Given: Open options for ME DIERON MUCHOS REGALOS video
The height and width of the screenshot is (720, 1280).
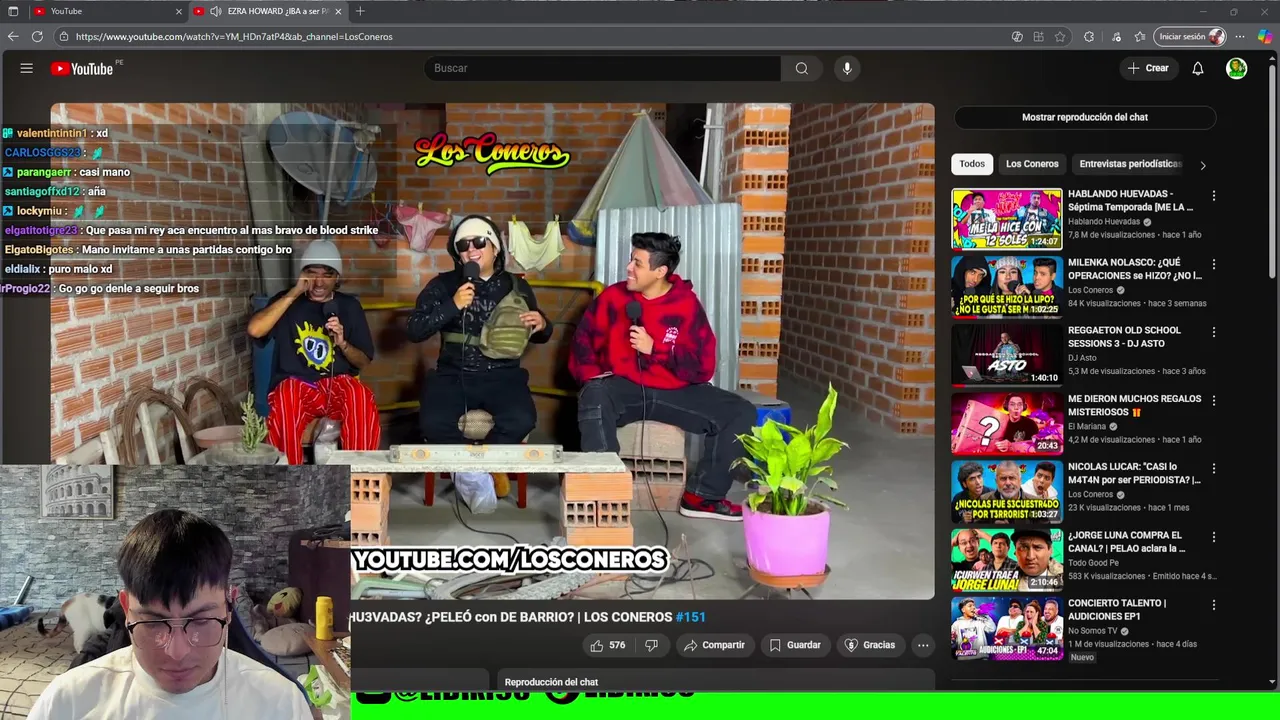Looking at the screenshot, I should (x=1214, y=400).
